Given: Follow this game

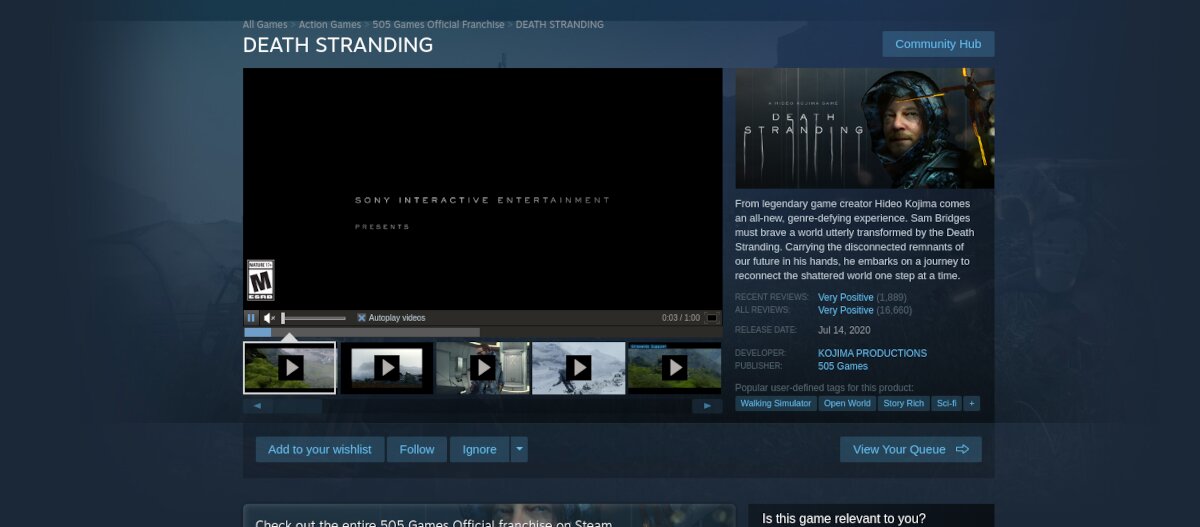Looking at the screenshot, I should (x=417, y=450).
